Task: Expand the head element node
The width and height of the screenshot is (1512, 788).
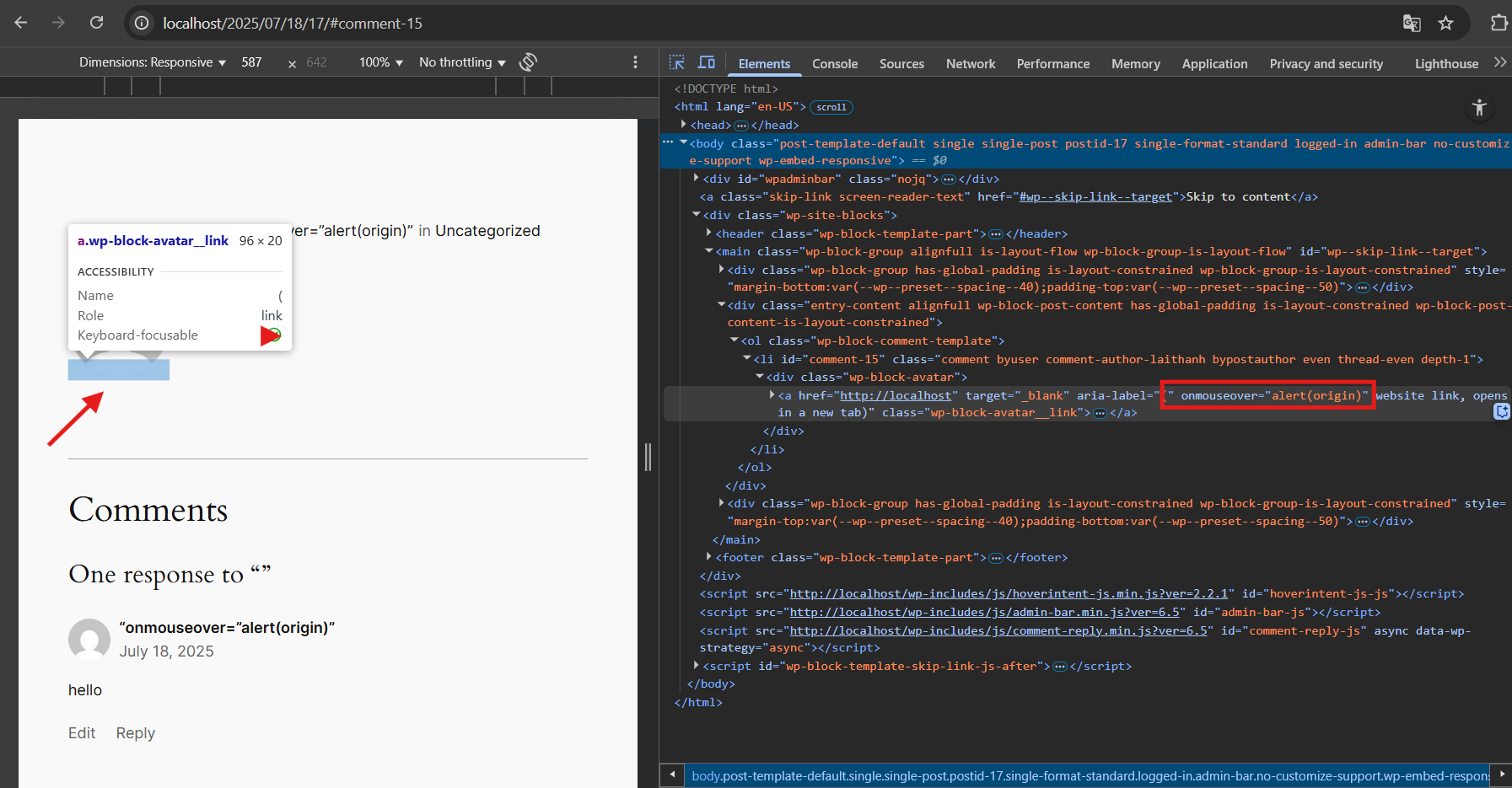Action: (x=683, y=124)
